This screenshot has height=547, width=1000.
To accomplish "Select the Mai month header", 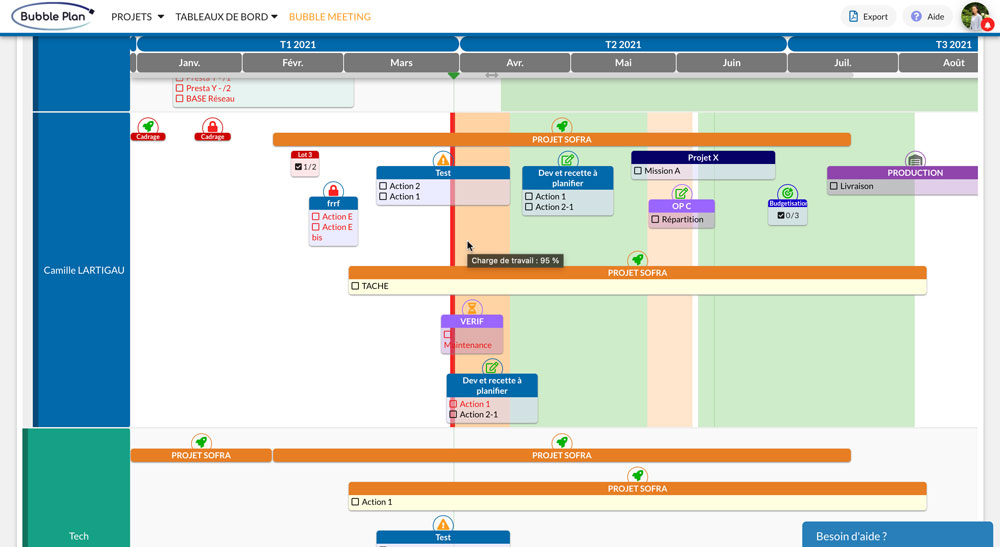I will 623,62.
